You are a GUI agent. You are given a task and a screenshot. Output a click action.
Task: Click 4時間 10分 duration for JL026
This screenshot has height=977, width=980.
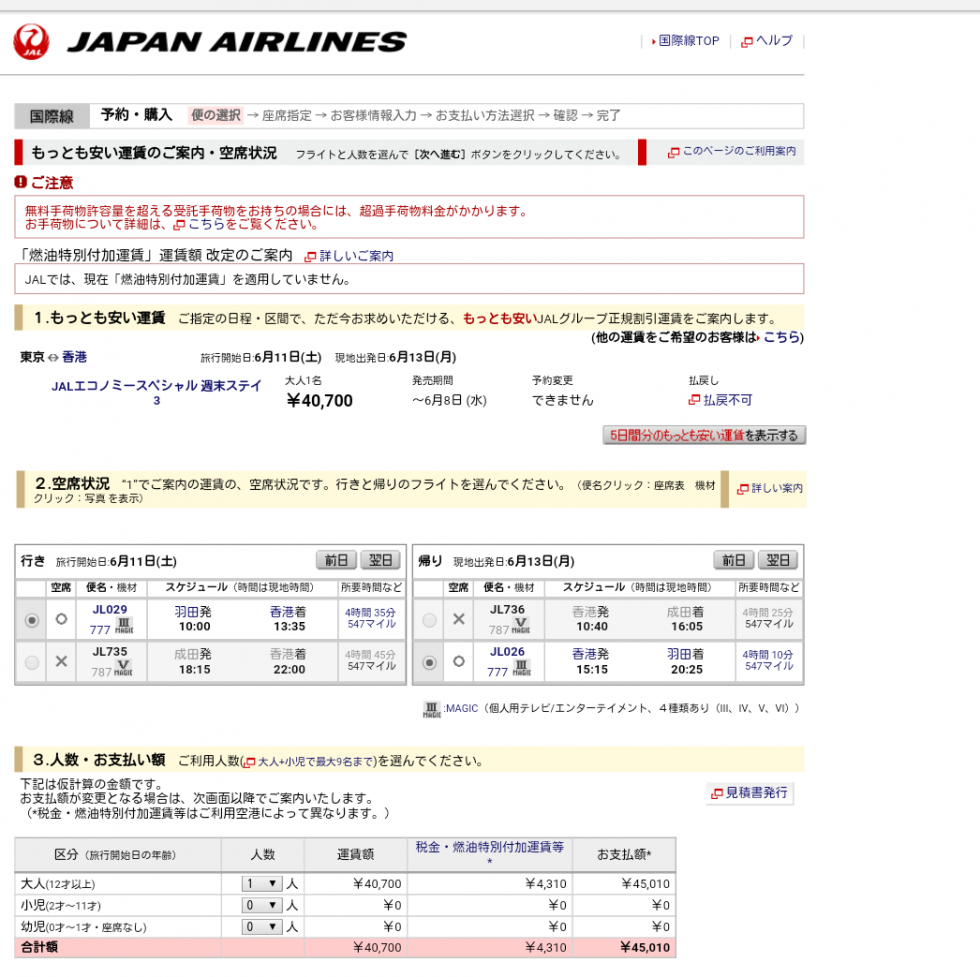768,654
